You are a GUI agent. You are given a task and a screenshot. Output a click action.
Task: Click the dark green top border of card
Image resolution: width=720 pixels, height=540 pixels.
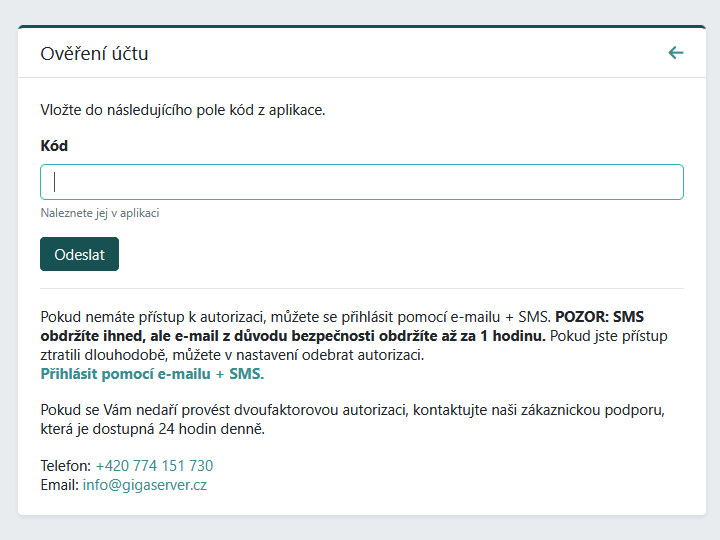(x=361, y=27)
